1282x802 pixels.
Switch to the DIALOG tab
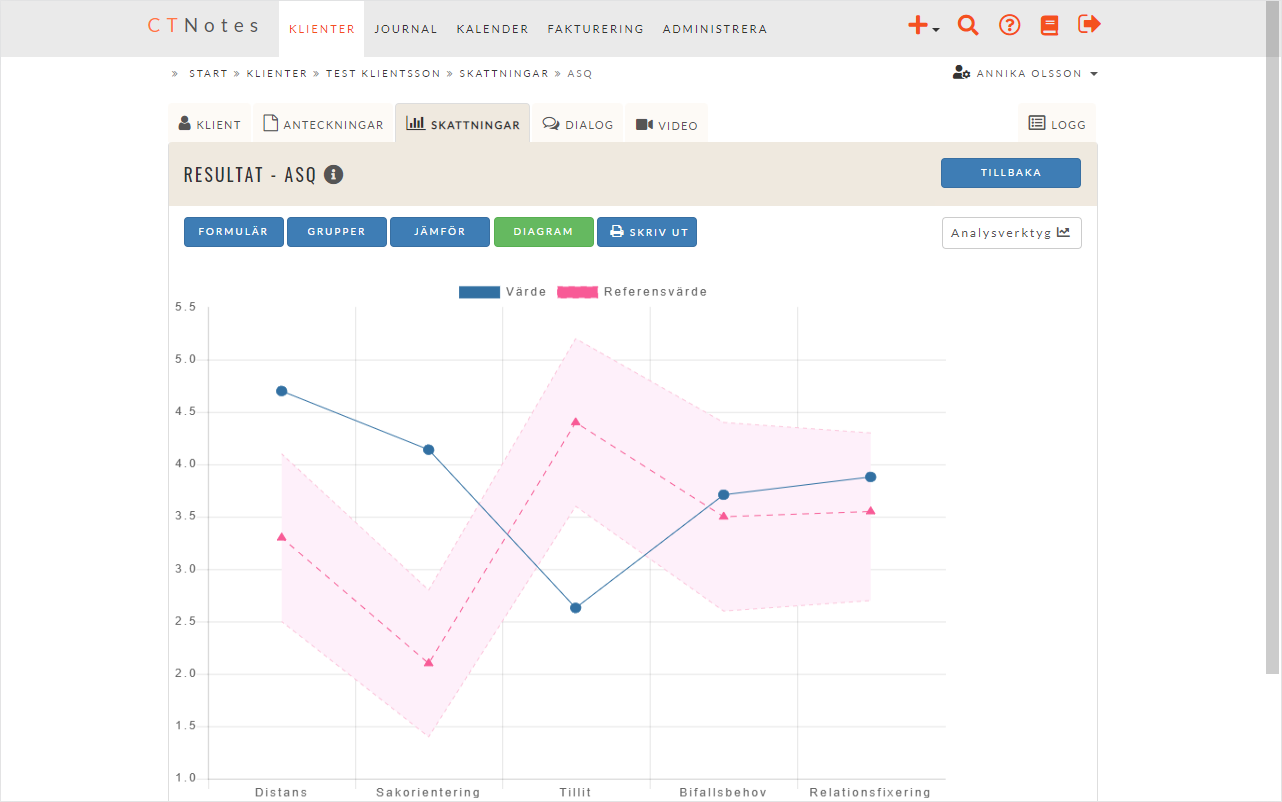coord(578,124)
